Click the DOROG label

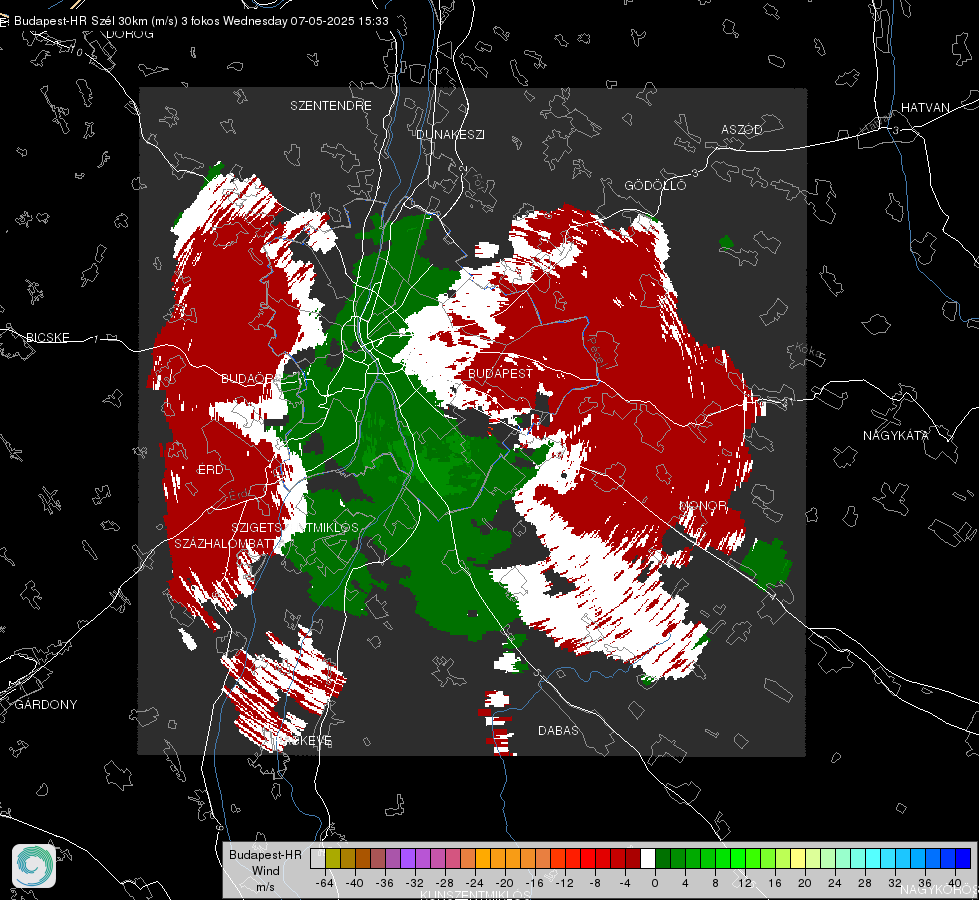pyautogui.click(x=130, y=34)
